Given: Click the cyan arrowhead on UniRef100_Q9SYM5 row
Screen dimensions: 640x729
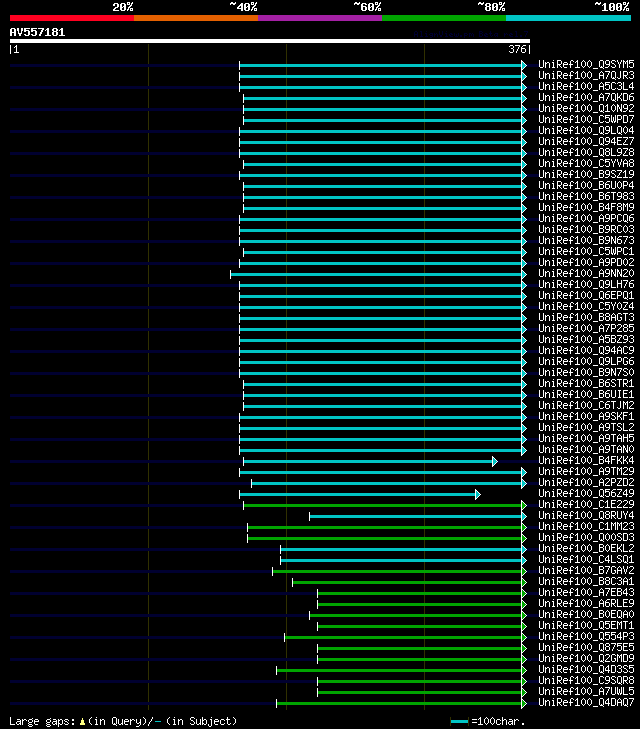Looking at the screenshot, I should [x=524, y=66].
